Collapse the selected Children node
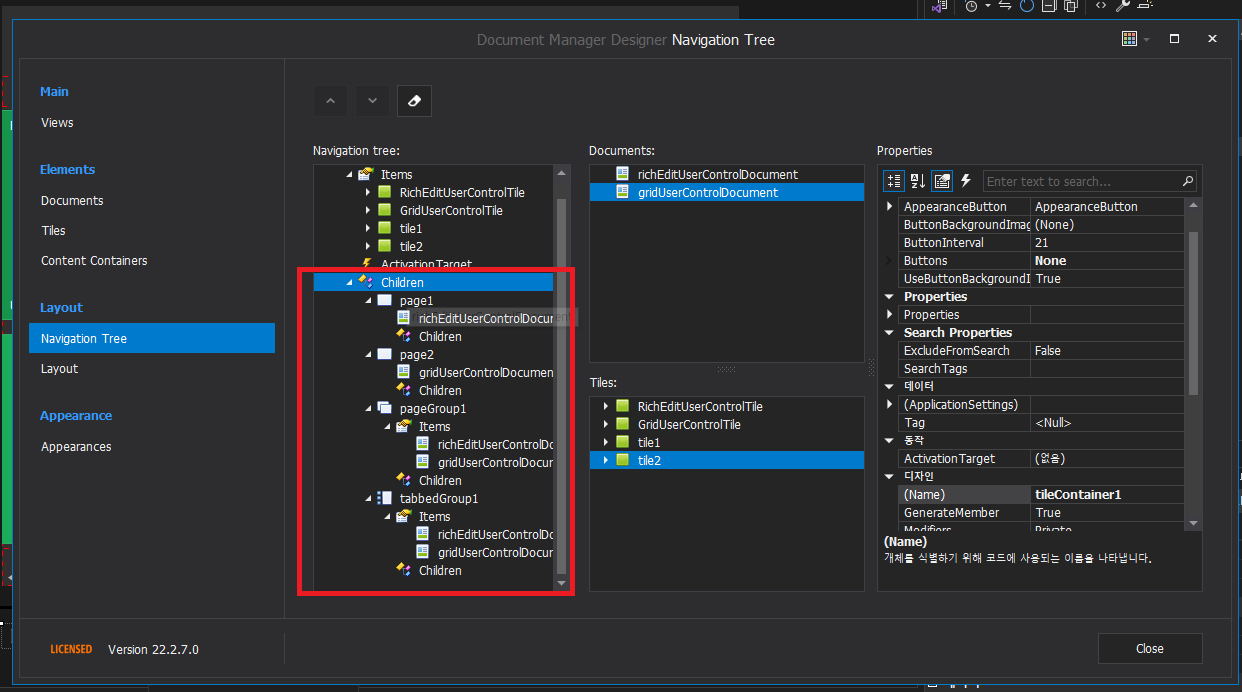The image size is (1242, 692). click(350, 282)
